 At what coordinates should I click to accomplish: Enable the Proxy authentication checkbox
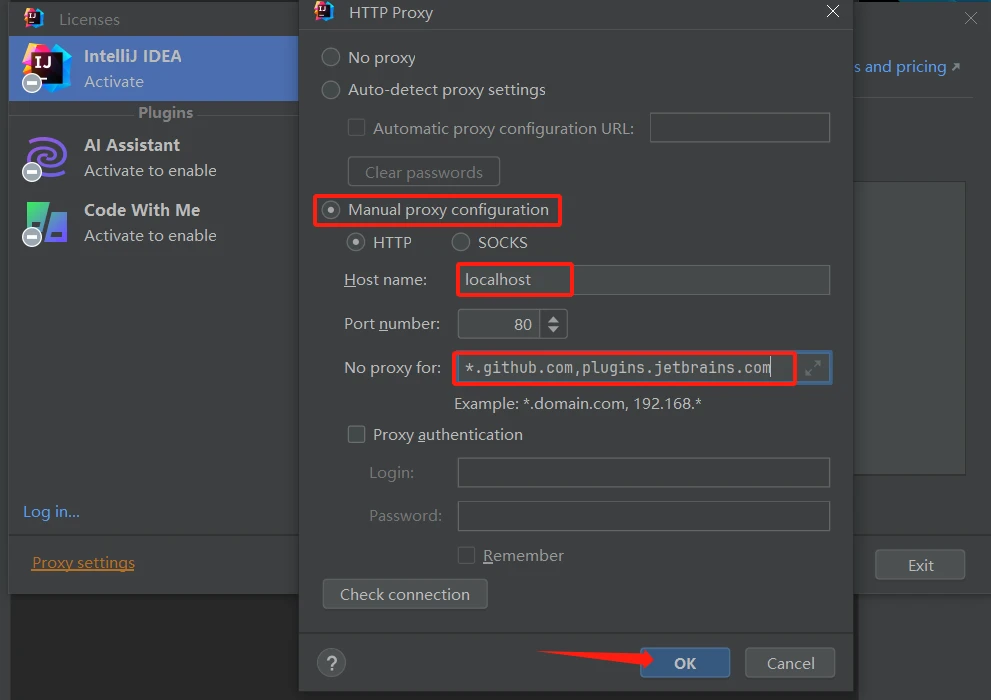point(356,435)
